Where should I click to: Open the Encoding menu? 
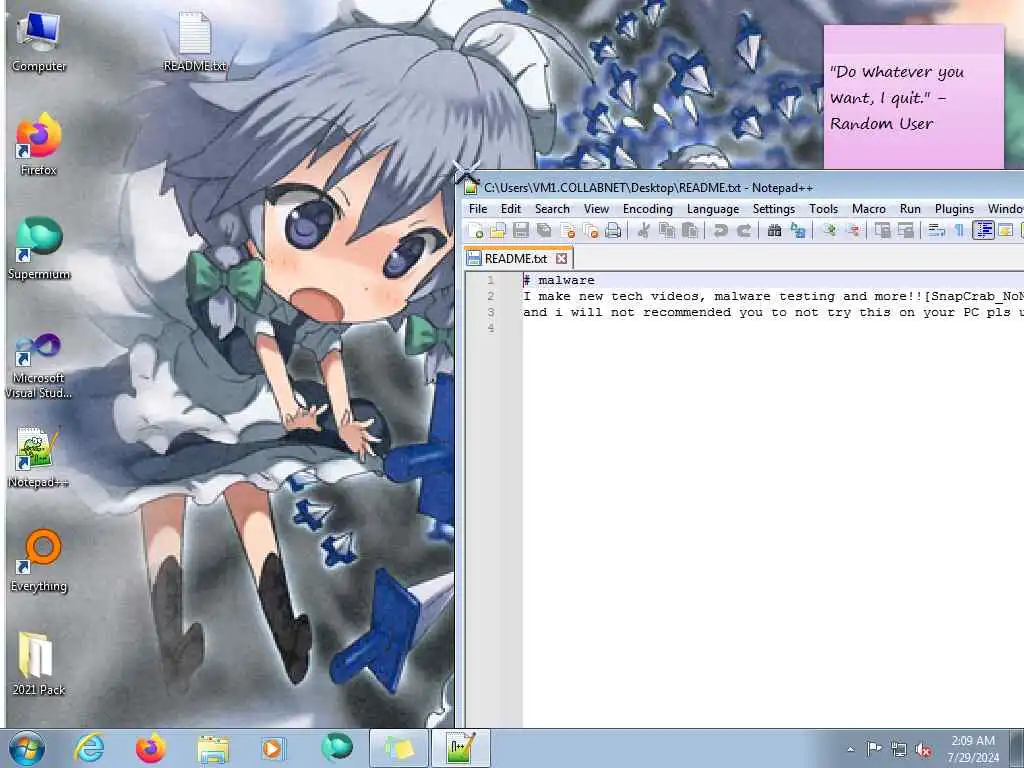click(648, 209)
